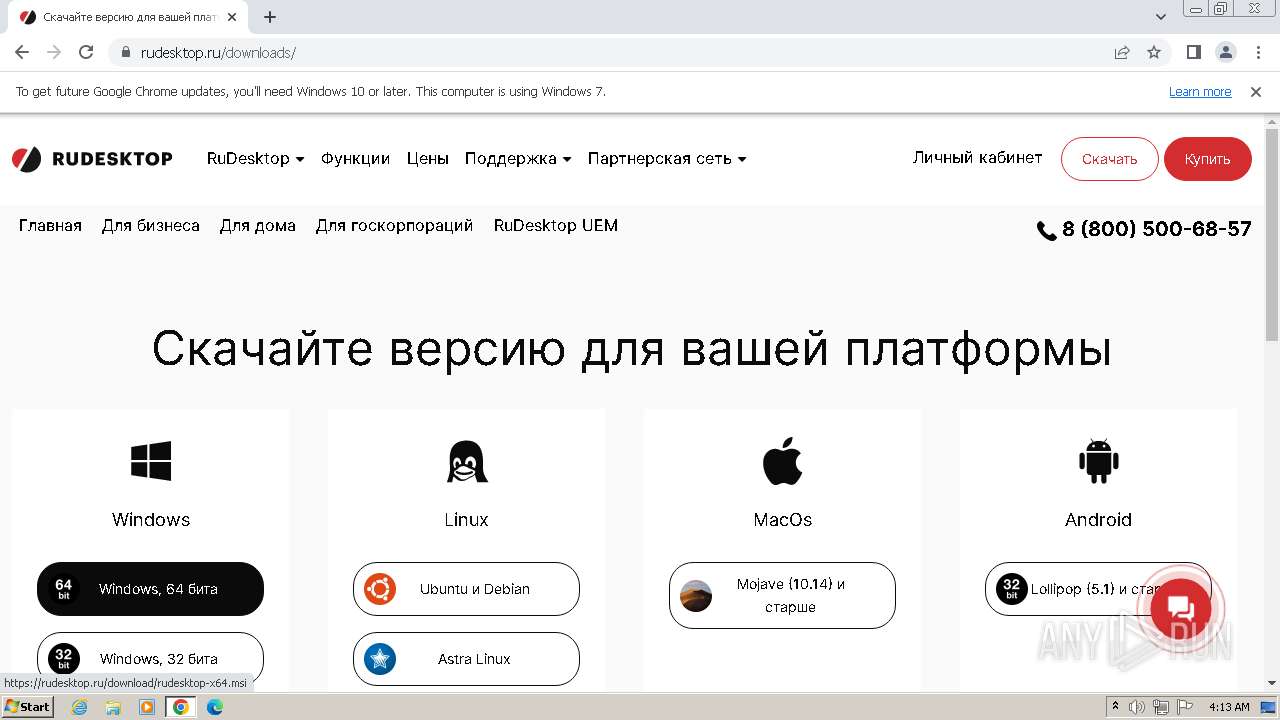Close the Chrome update notification bar
The height and width of the screenshot is (720, 1280).
pos(1256,91)
